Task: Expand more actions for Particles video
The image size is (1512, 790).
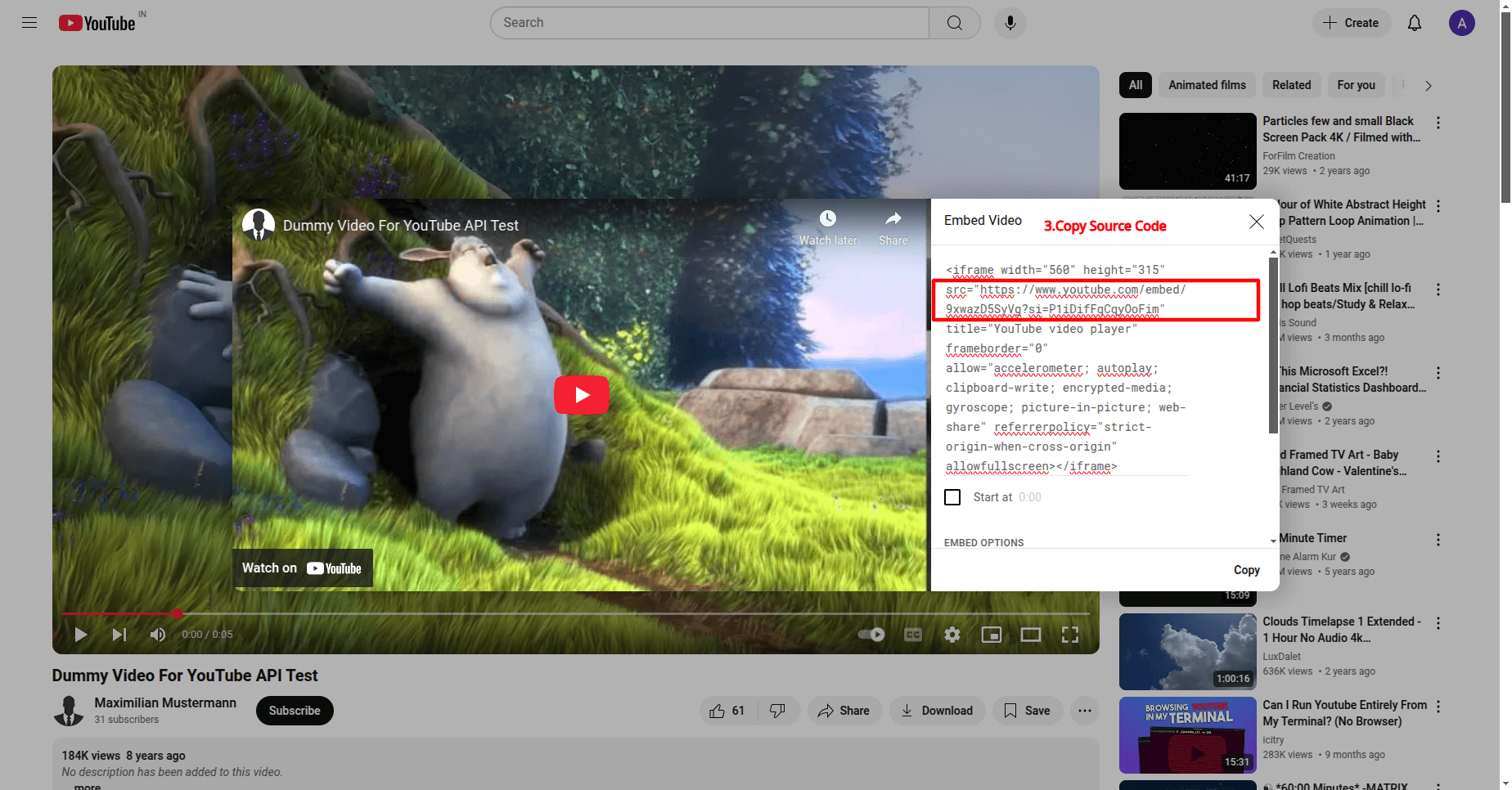Action: (x=1438, y=123)
